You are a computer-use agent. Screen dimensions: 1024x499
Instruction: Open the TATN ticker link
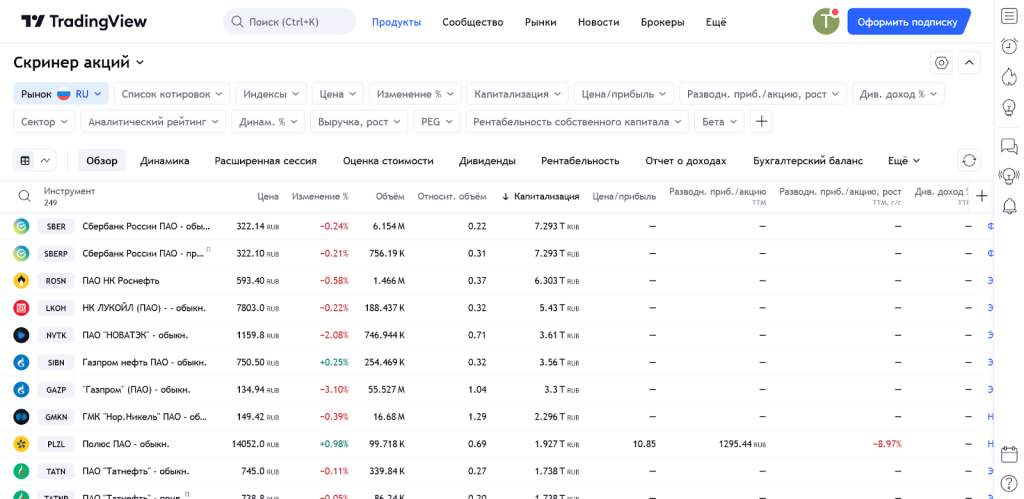point(56,471)
